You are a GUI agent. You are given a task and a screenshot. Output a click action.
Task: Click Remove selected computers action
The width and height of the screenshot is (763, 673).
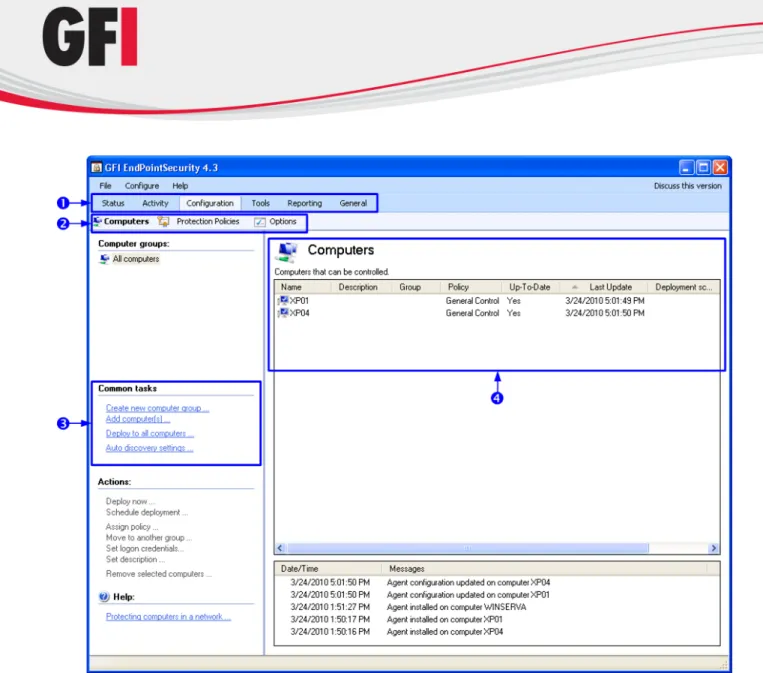click(x=159, y=574)
